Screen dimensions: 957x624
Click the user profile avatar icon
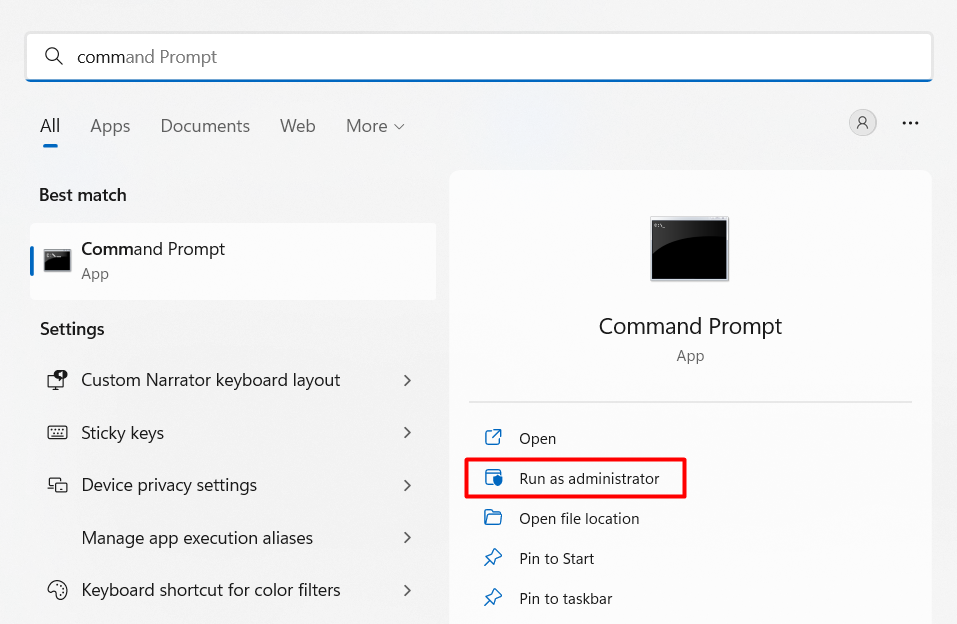click(x=862, y=123)
